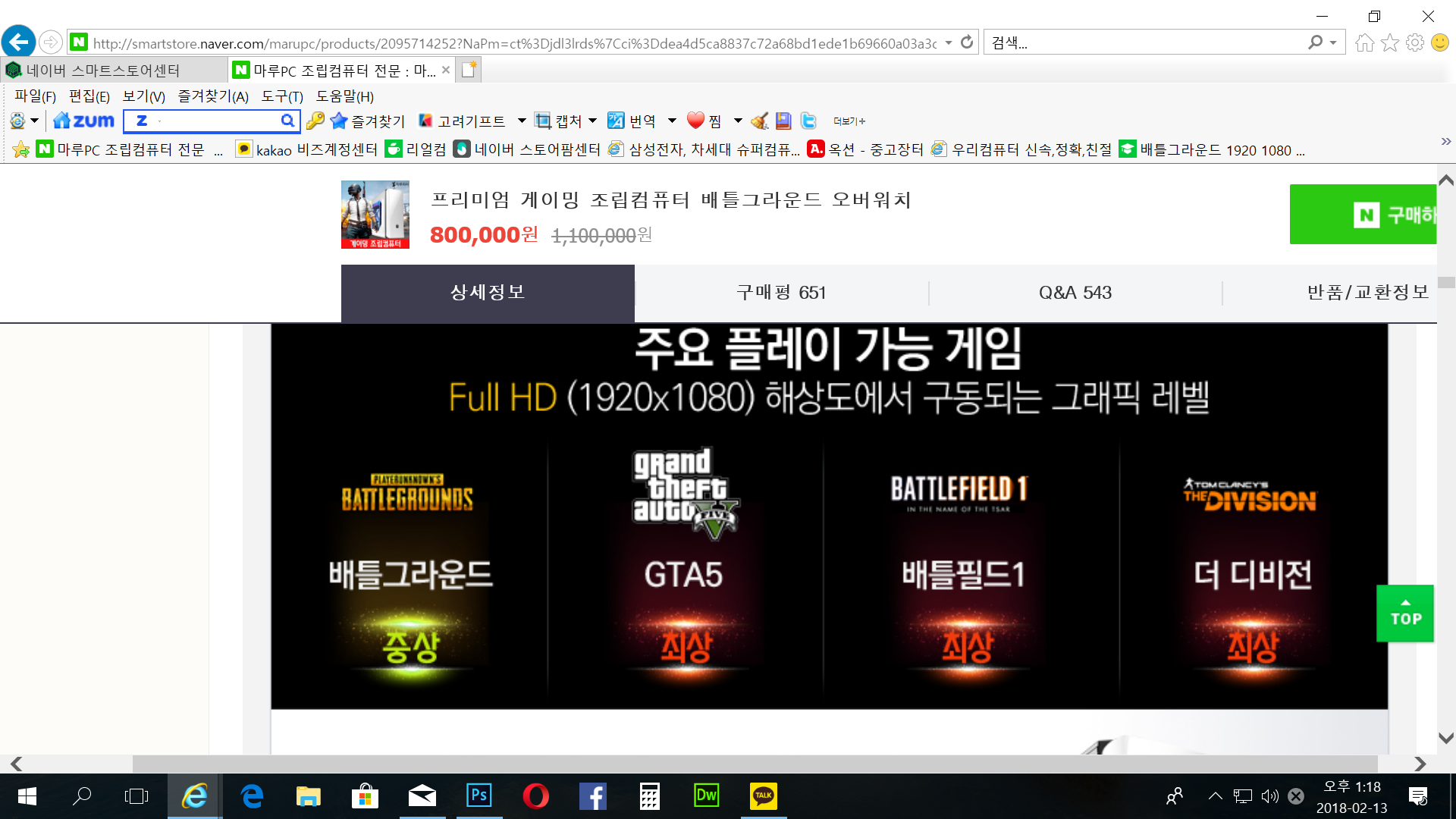Click the 캡처 capture tool
1456x819 pixels.
(558, 121)
